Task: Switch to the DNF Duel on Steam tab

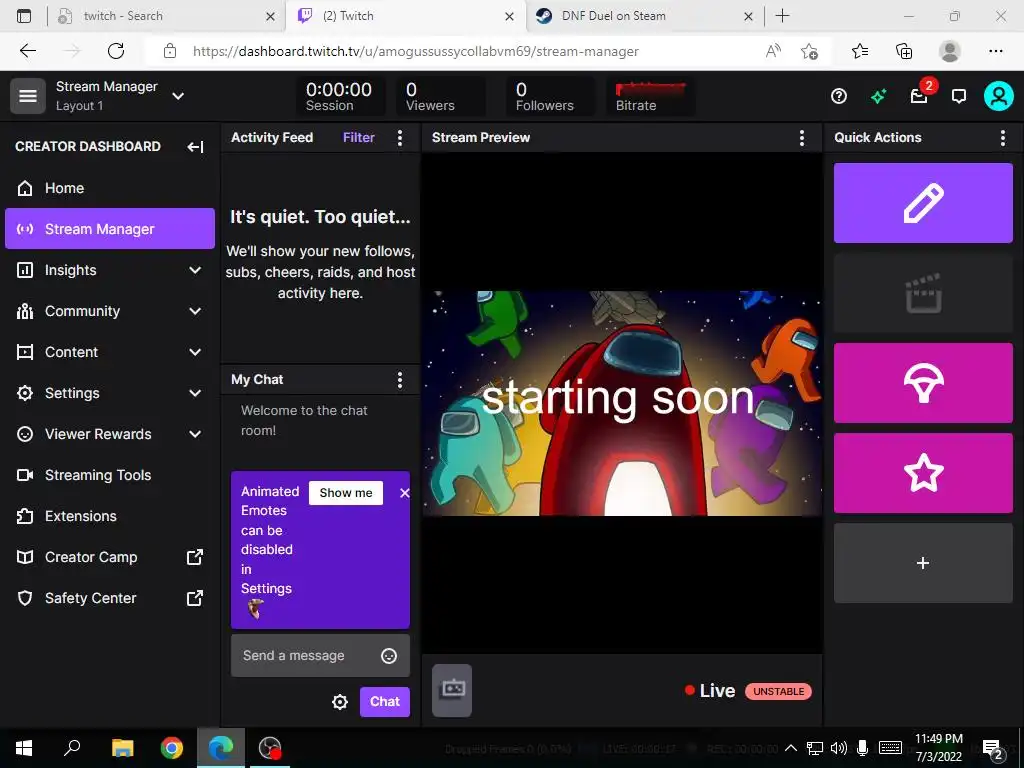Action: [644, 16]
